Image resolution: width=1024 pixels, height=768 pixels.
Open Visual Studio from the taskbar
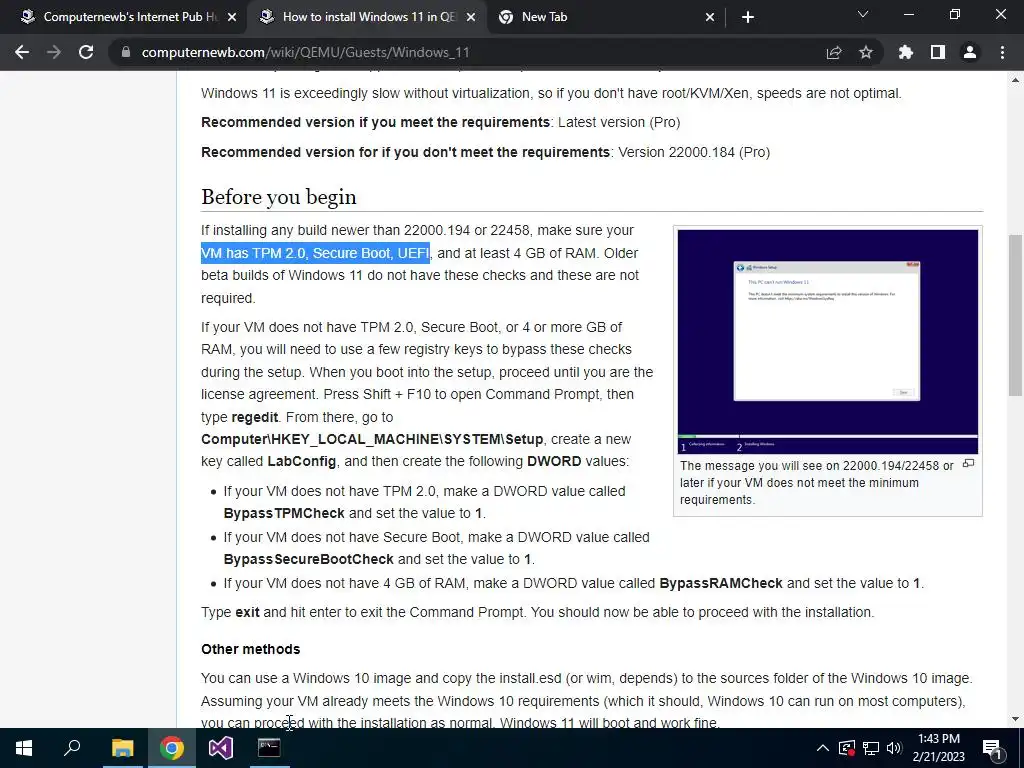pyautogui.click(x=221, y=748)
